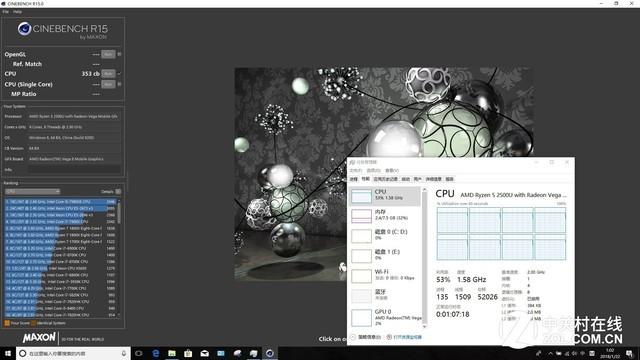Click the Cinebench R15 logo
Viewport: 640px width, 360px height.
63,30
